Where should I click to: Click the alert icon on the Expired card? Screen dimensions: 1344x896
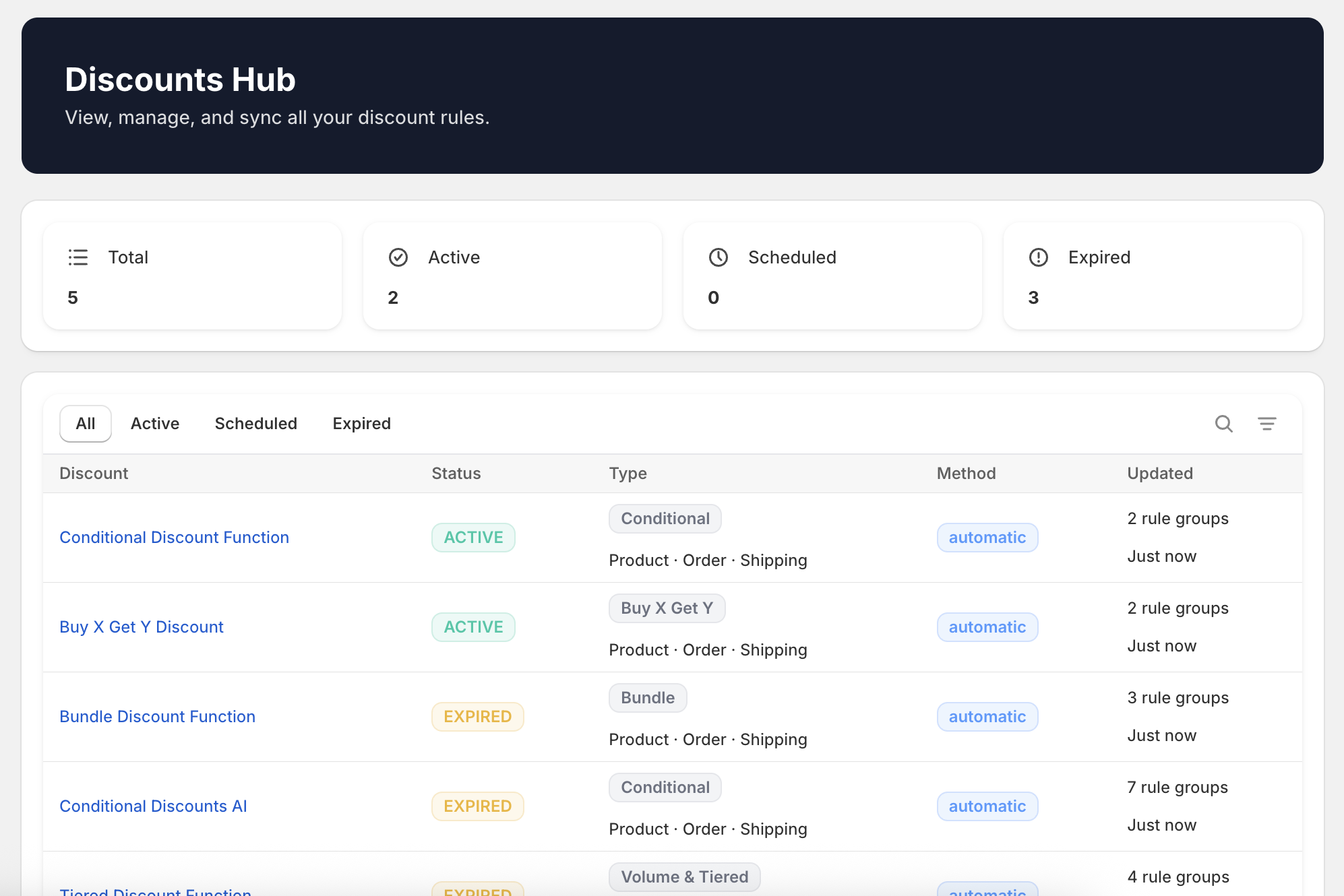click(1037, 257)
